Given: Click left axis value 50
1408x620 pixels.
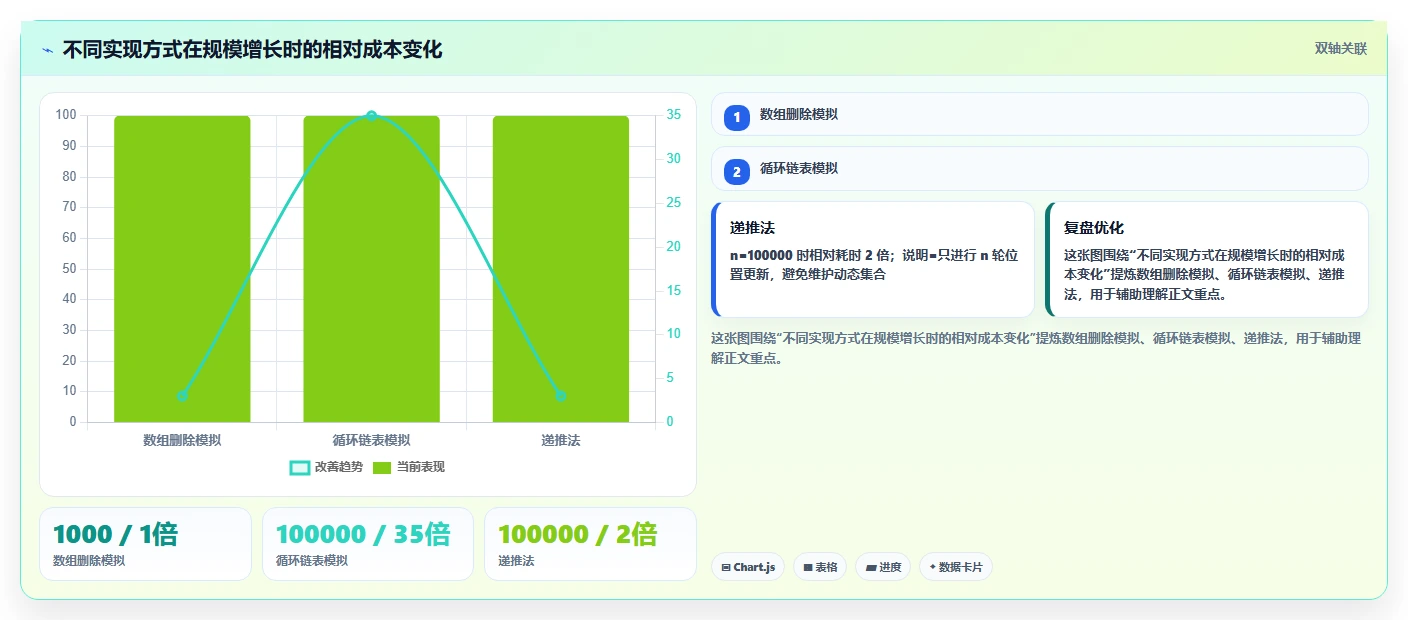Looking at the screenshot, I should 69,269.
